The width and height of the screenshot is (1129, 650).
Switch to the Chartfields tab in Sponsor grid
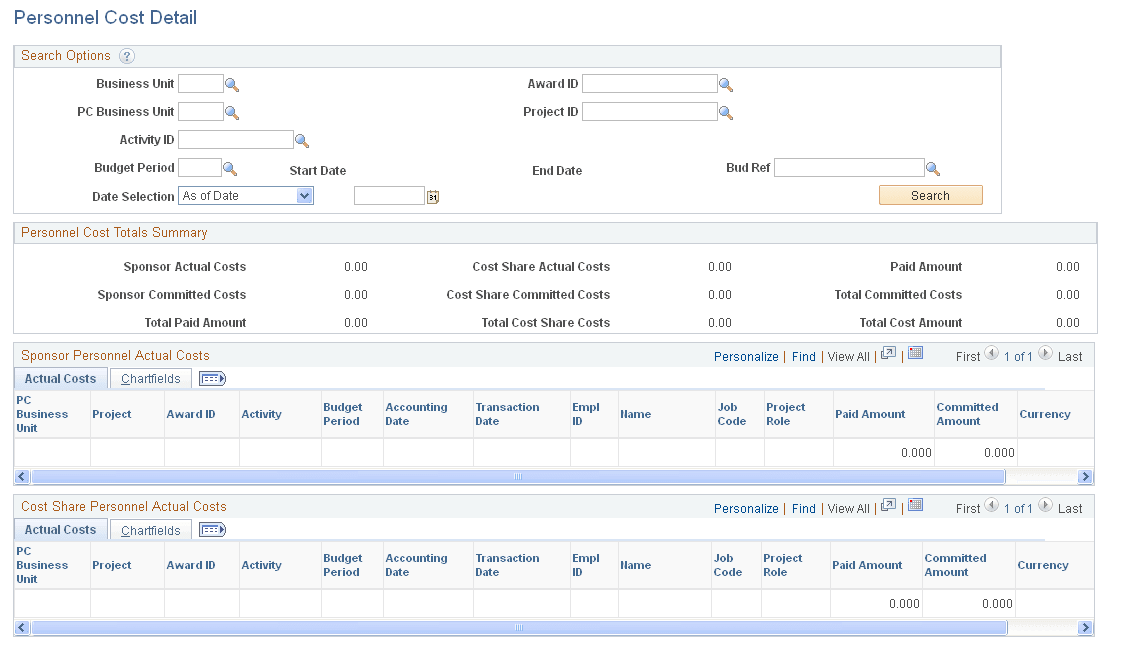[x=150, y=378]
